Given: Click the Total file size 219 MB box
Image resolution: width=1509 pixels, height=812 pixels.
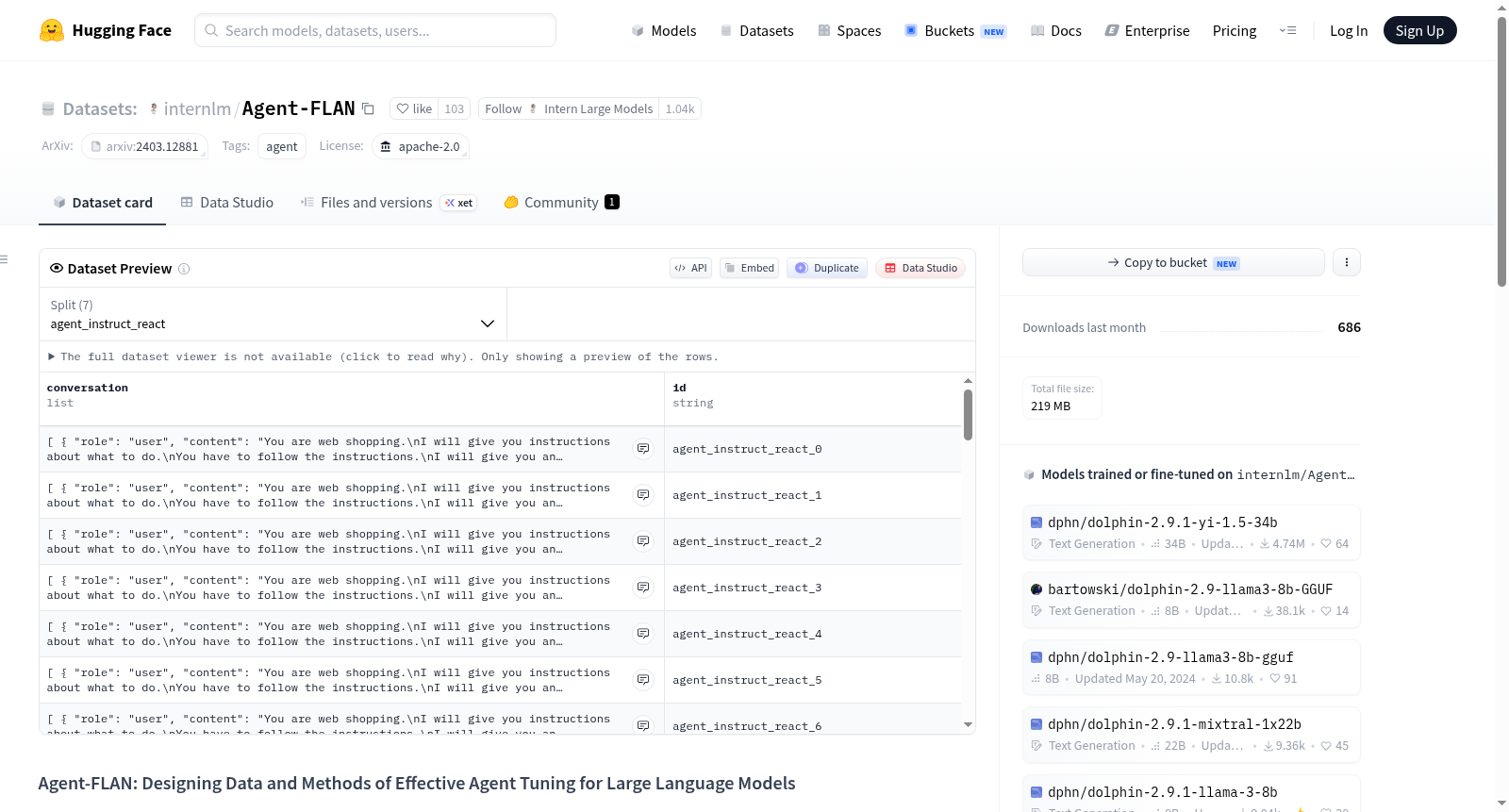Looking at the screenshot, I should point(1062,397).
